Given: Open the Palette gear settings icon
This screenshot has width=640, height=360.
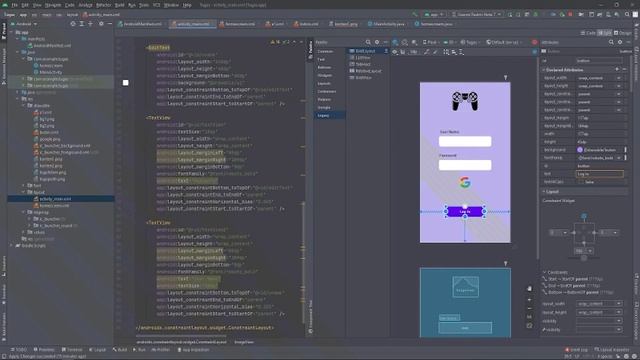Looking at the screenshot, I should [377, 42].
